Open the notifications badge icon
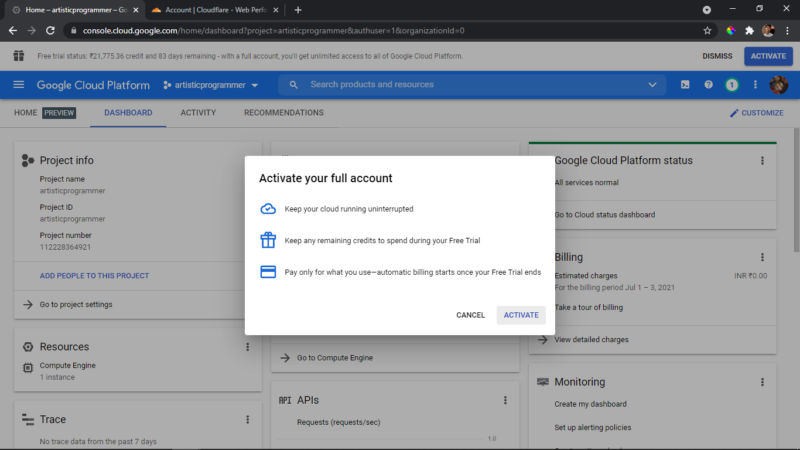The image size is (800, 450). pyautogui.click(x=732, y=85)
